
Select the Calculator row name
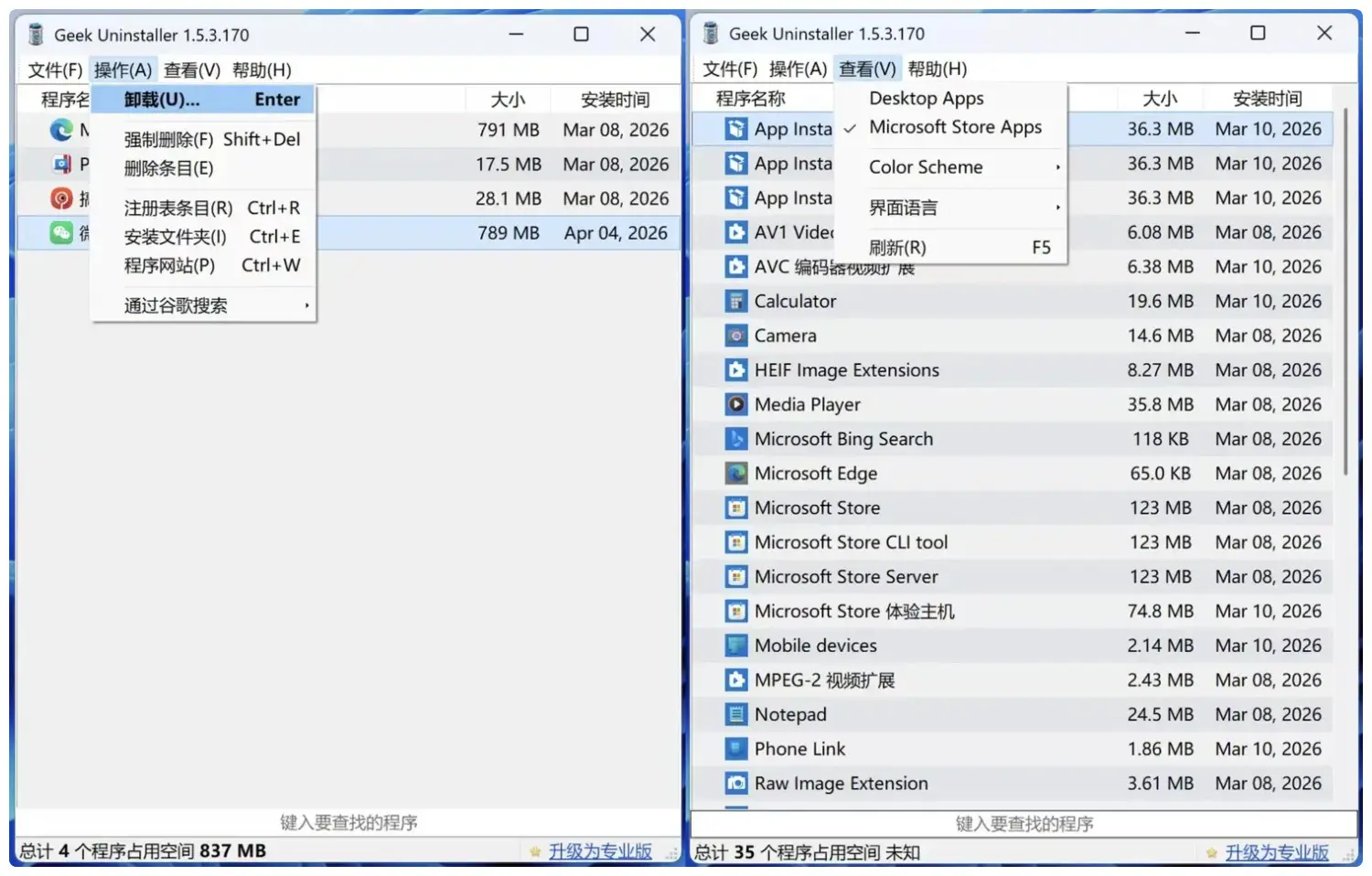[x=795, y=301]
